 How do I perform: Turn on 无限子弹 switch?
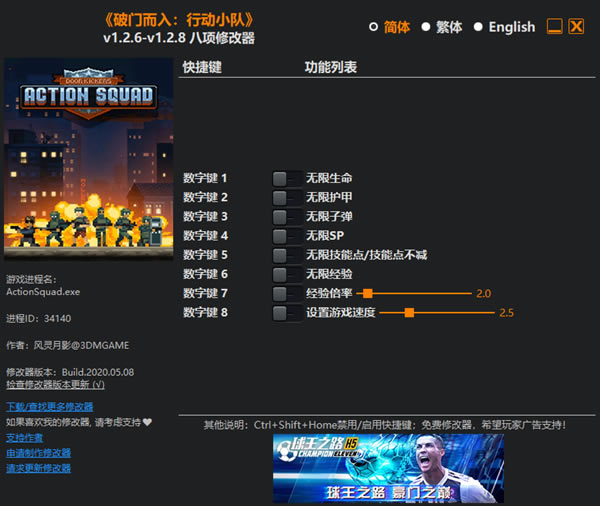[x=287, y=217]
